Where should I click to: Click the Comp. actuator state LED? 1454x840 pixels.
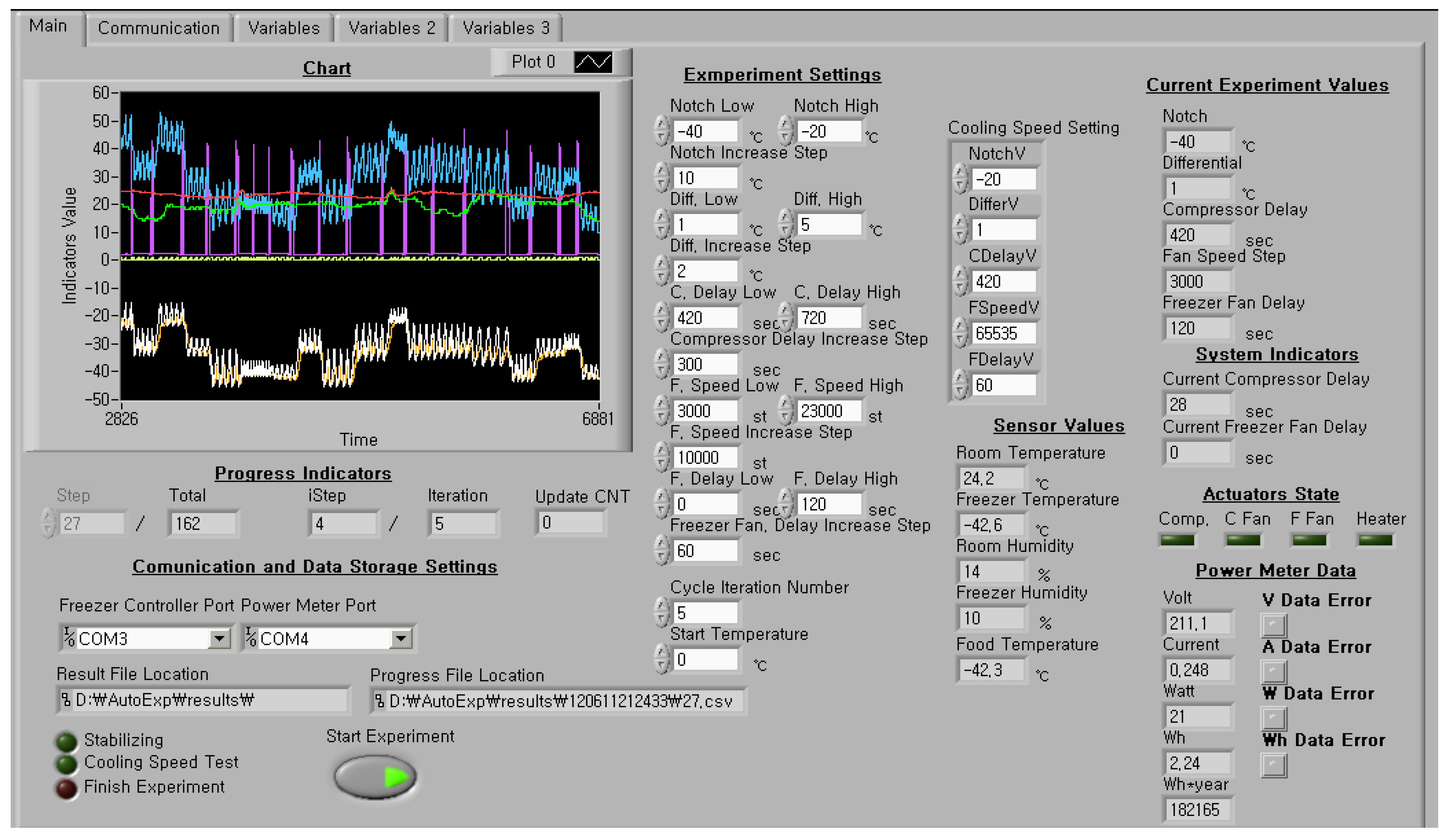coord(1177,540)
